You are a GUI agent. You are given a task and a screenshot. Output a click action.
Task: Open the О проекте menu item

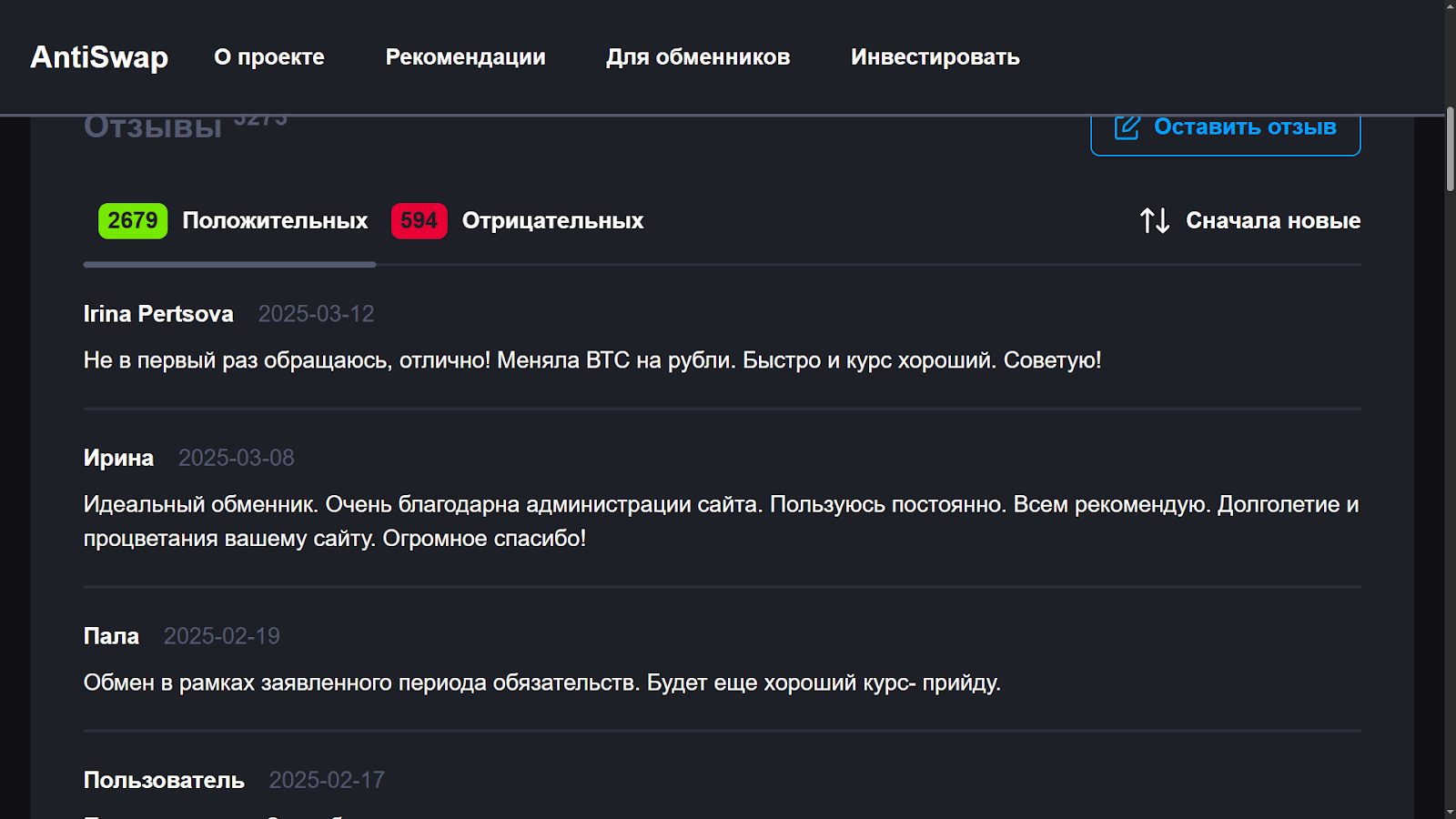(x=269, y=57)
